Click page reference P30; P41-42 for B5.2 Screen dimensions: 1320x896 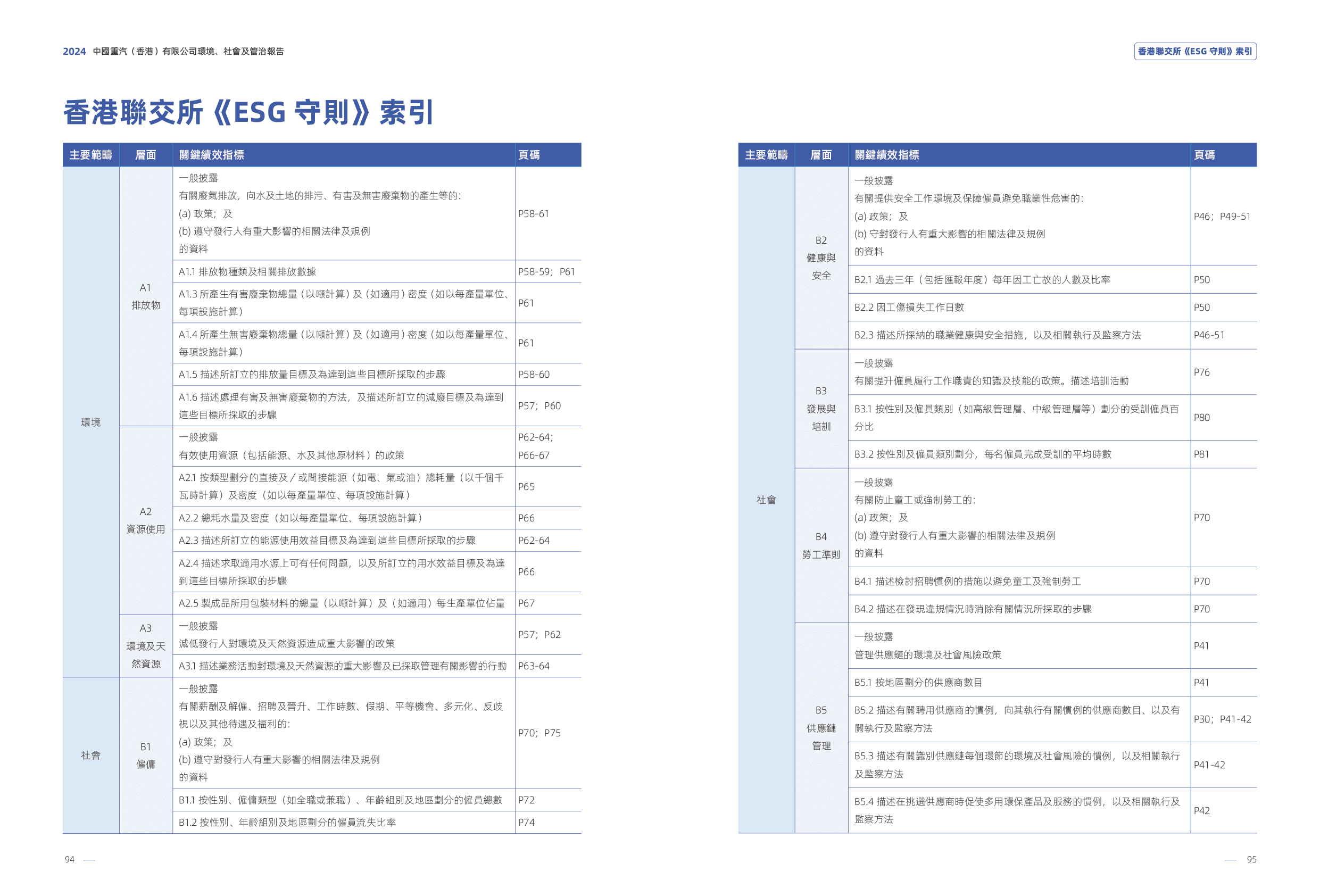[x=1222, y=719]
